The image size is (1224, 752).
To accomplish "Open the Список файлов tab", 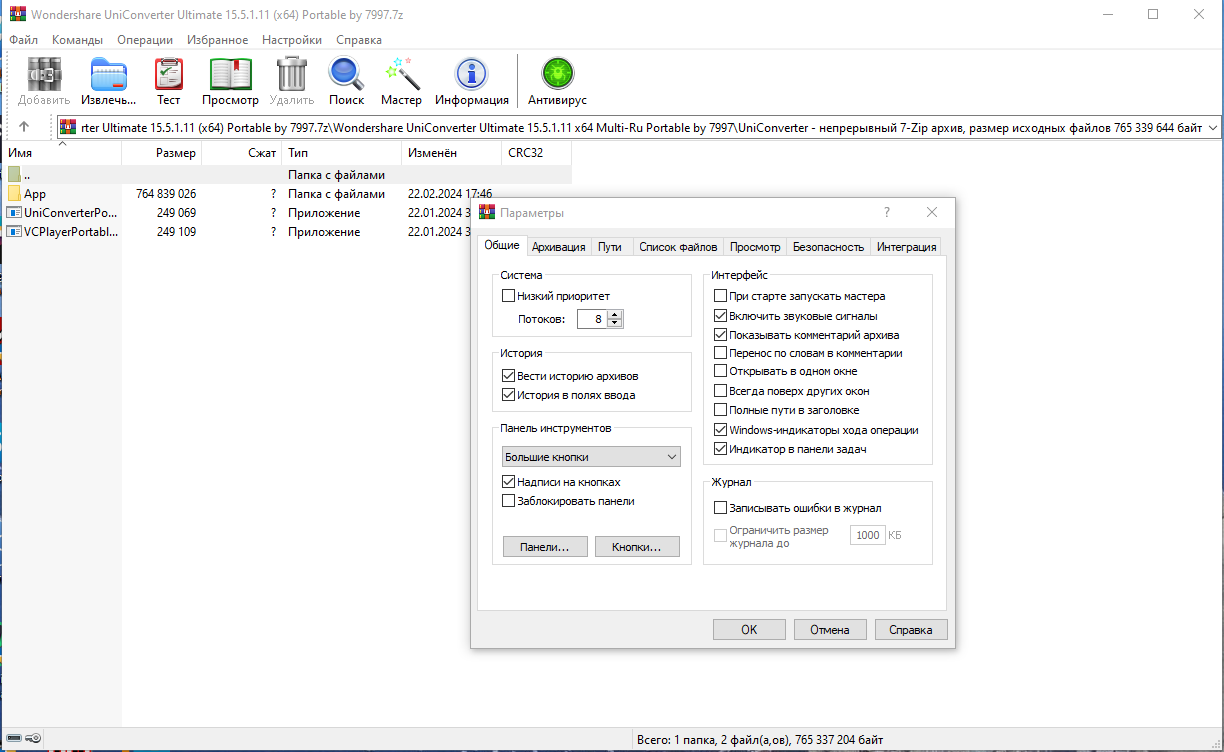I will (x=678, y=247).
